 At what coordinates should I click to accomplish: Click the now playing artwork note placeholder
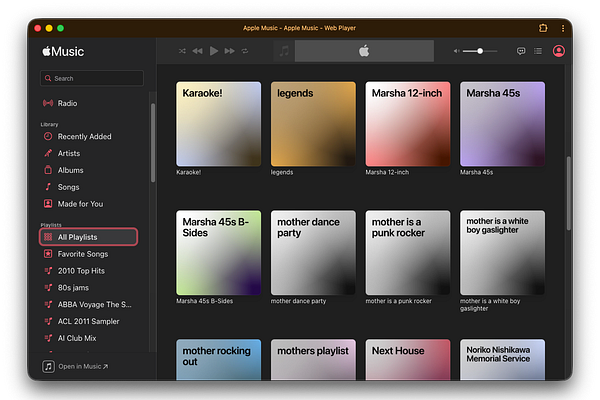(284, 51)
